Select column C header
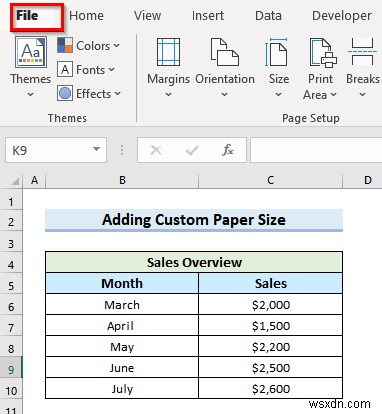 pyautogui.click(x=271, y=180)
